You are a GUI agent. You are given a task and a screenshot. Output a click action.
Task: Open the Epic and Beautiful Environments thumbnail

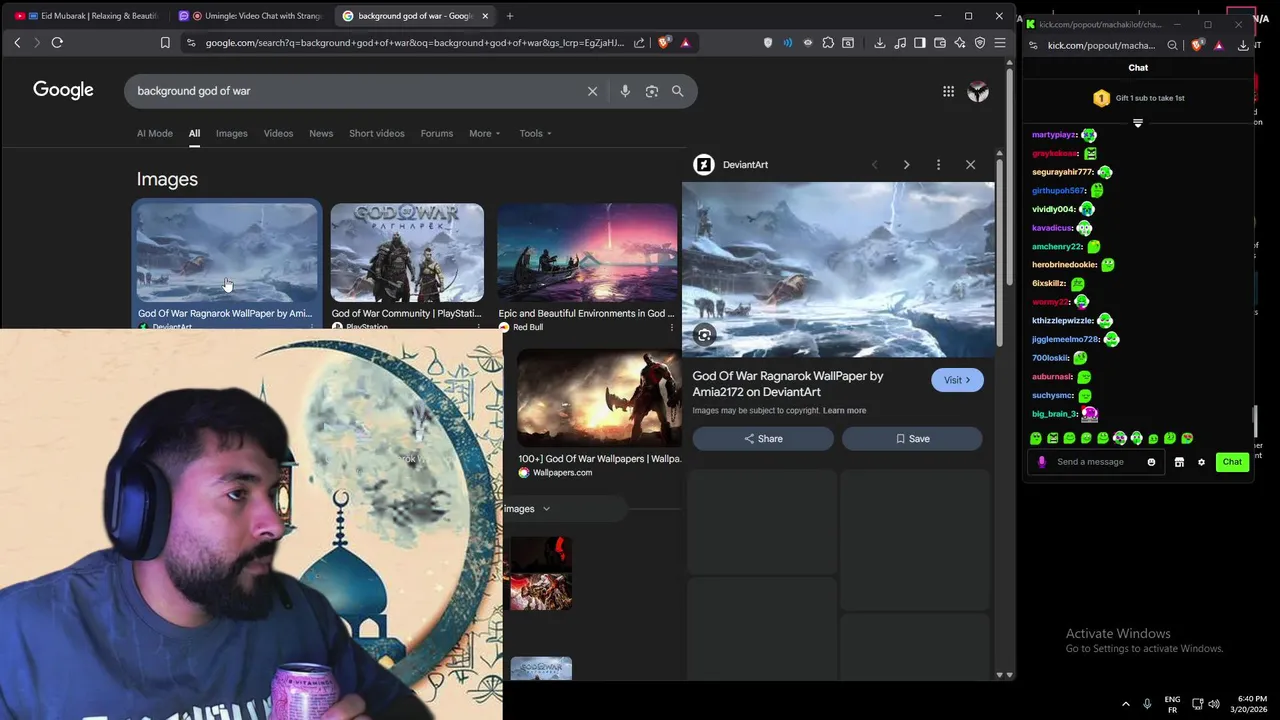(587, 253)
